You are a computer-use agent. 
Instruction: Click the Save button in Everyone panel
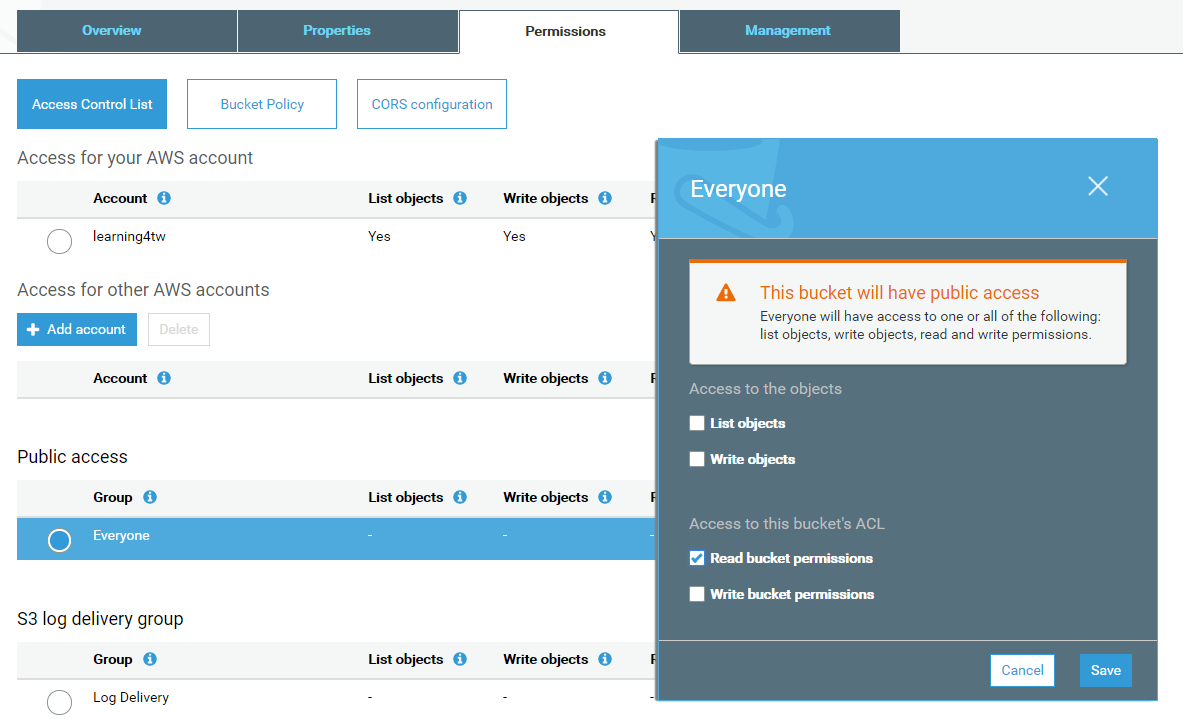(1105, 670)
